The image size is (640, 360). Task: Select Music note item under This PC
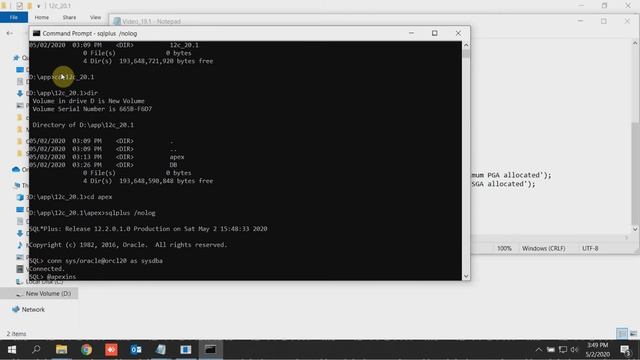20,245
